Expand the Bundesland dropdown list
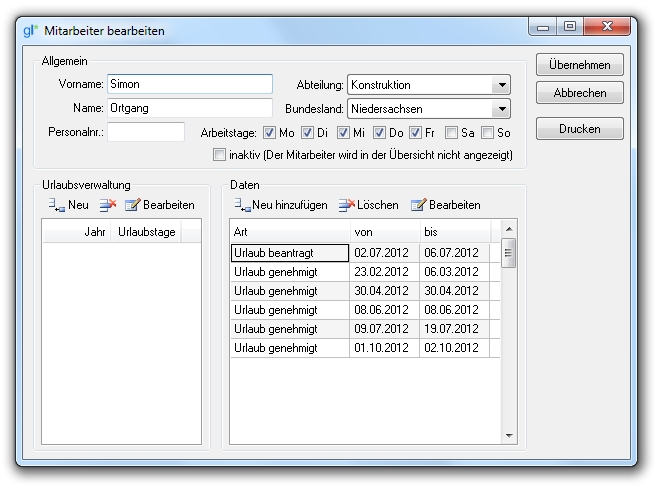This screenshot has width=656, height=488. pyautogui.click(x=501, y=109)
